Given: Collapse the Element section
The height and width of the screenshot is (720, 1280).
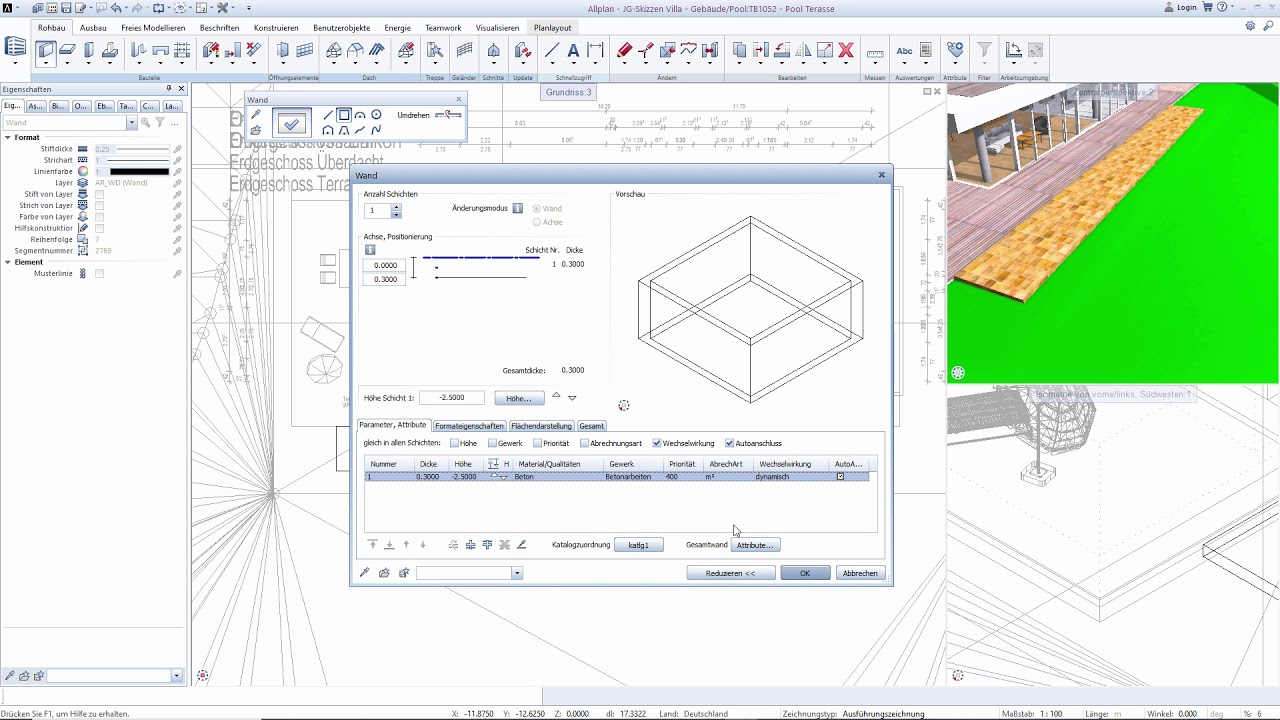Looking at the screenshot, I should (7, 262).
